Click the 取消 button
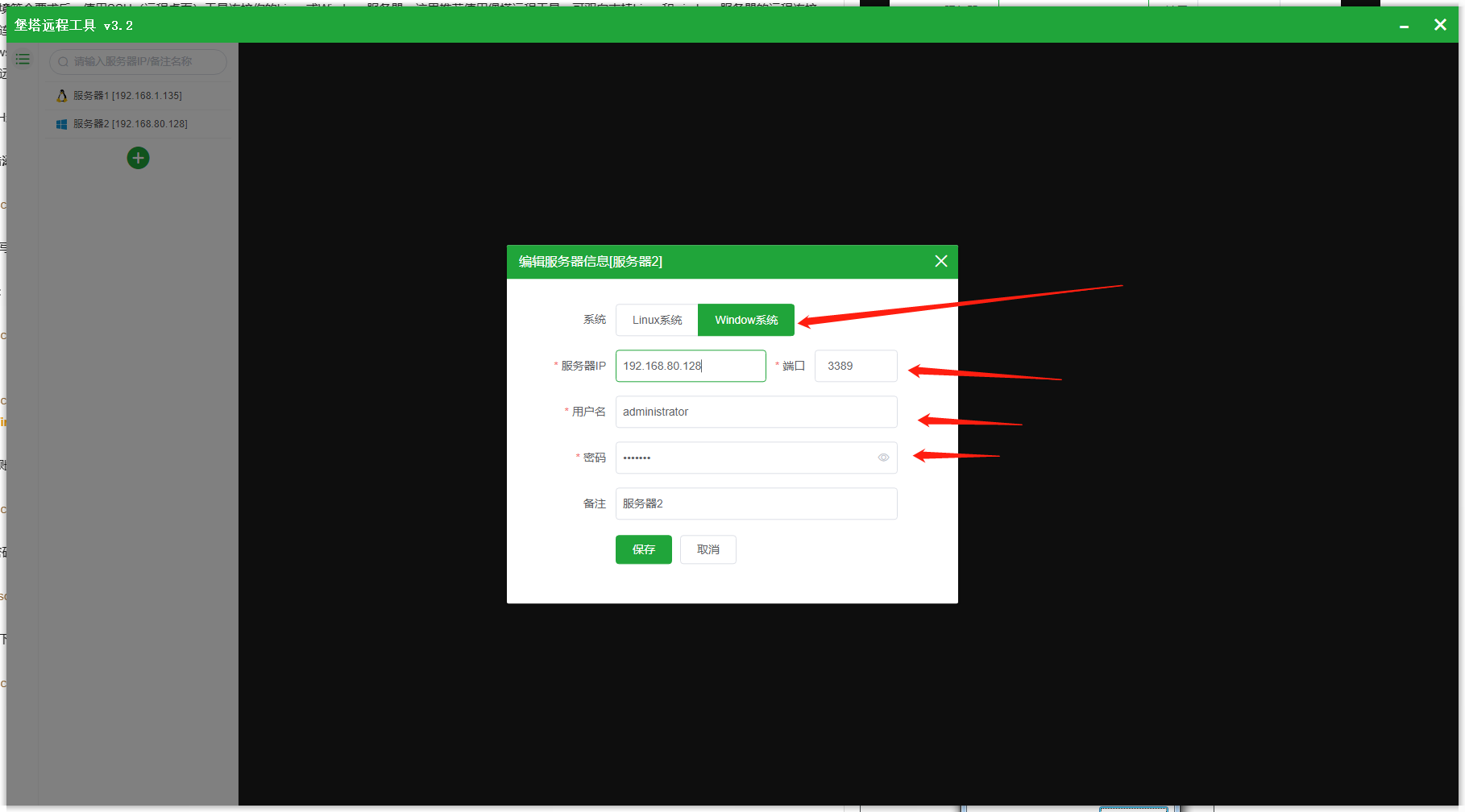 pos(708,549)
